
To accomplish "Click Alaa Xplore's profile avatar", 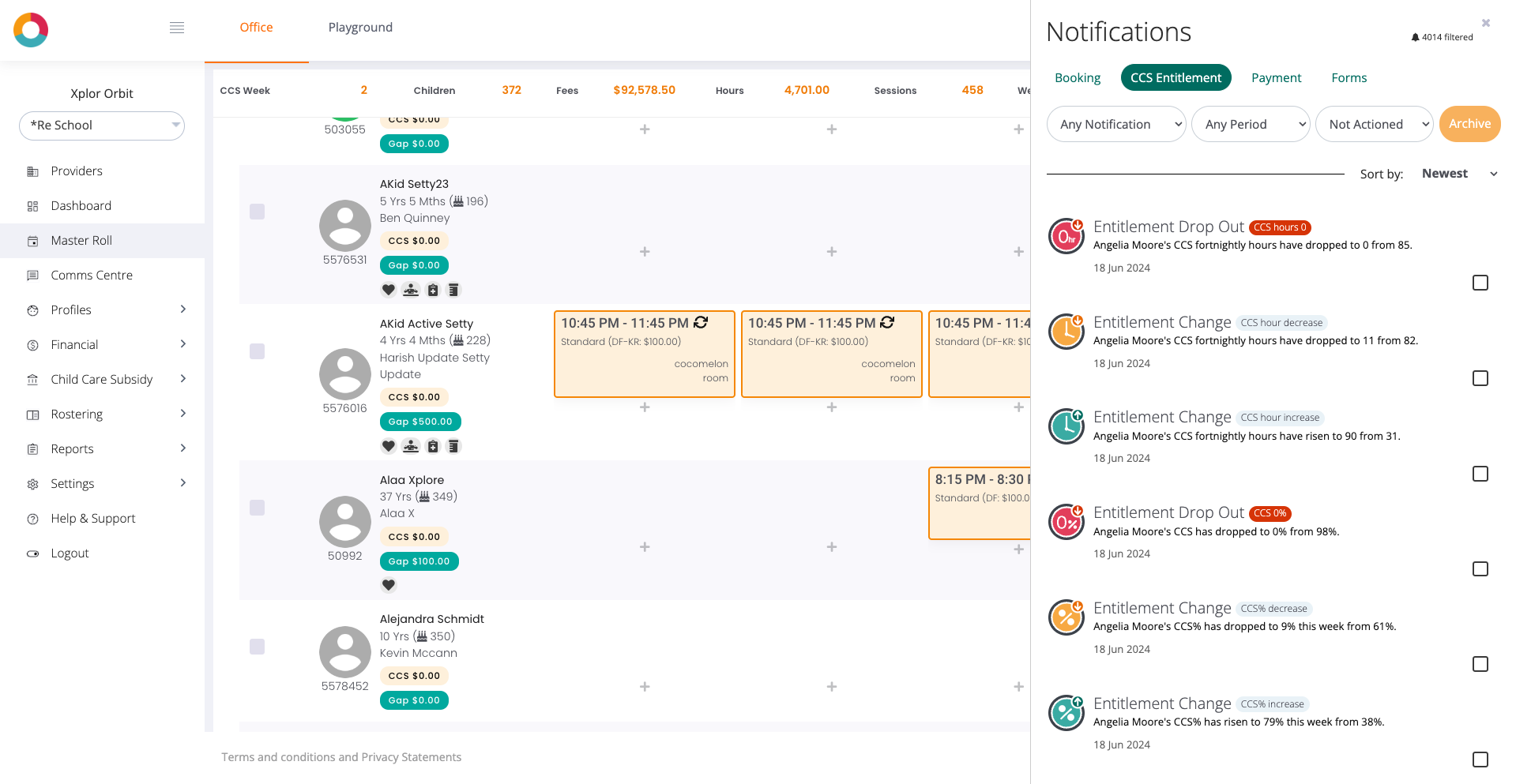I will (344, 522).
